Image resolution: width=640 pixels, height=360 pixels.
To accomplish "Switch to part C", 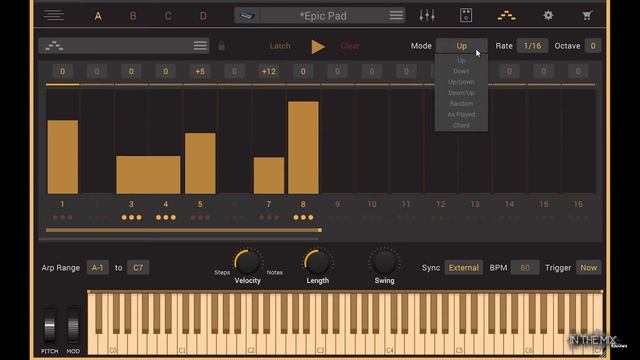I will pos(168,16).
